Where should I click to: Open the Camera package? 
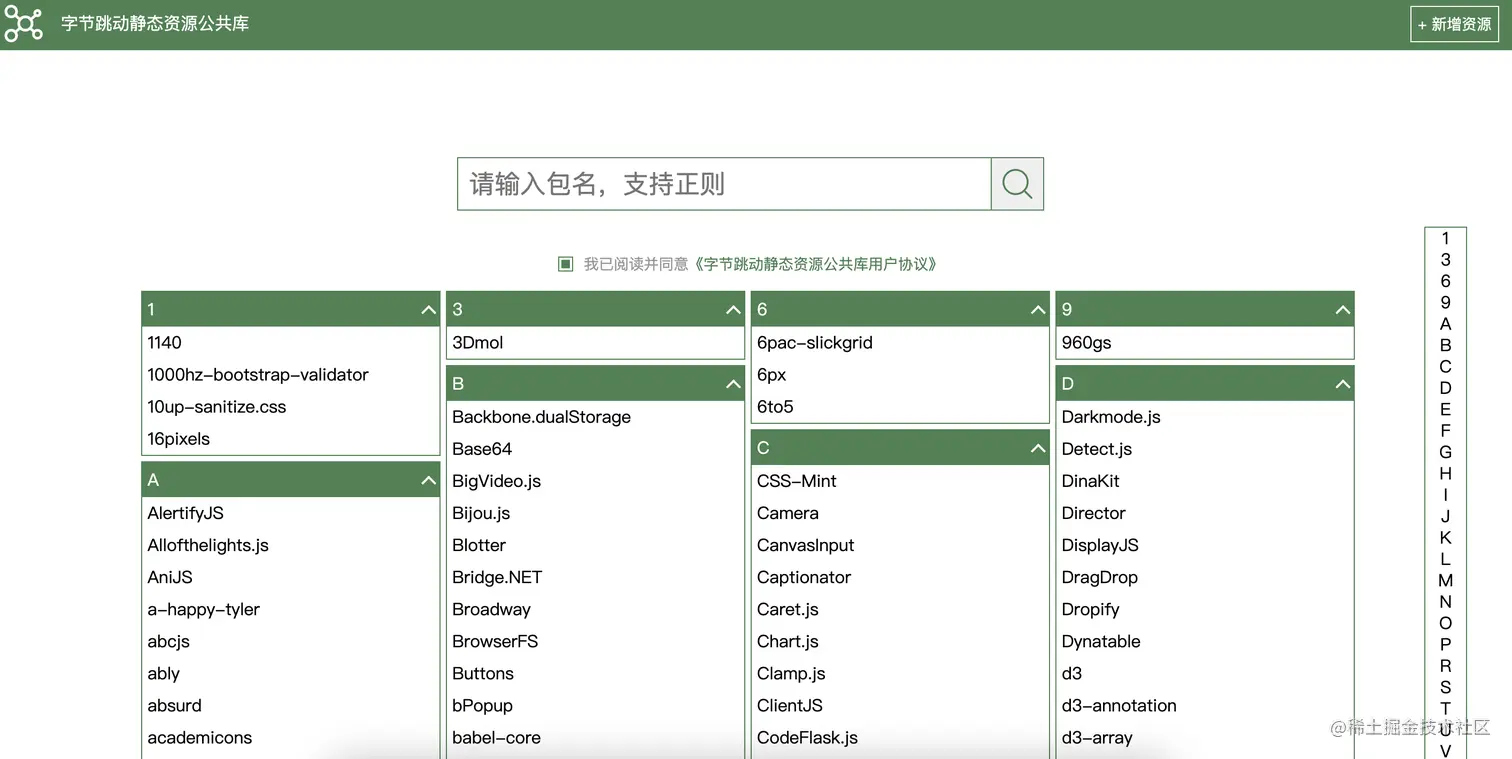click(x=788, y=513)
